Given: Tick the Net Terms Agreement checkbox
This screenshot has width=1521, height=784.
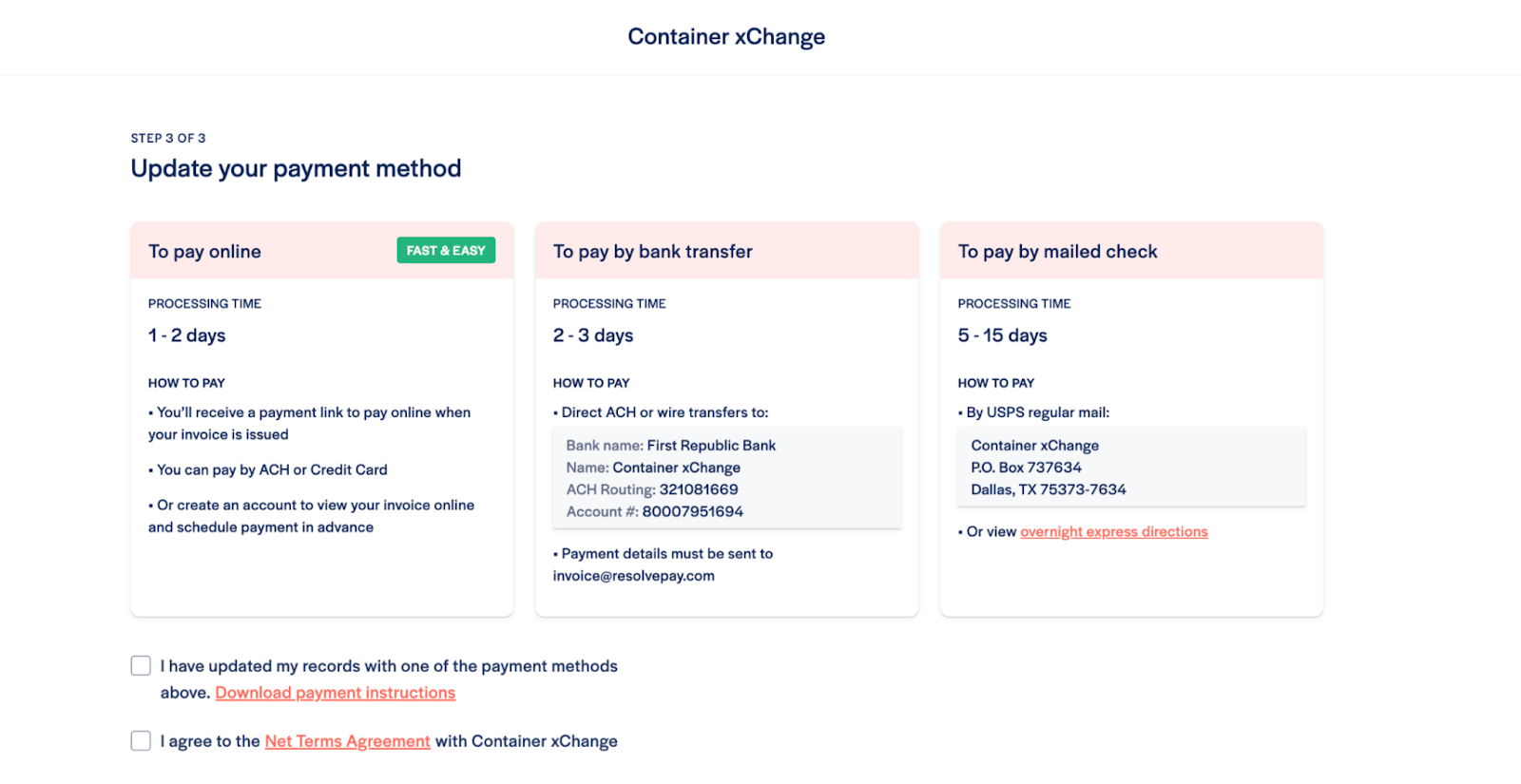Looking at the screenshot, I should pyautogui.click(x=141, y=741).
